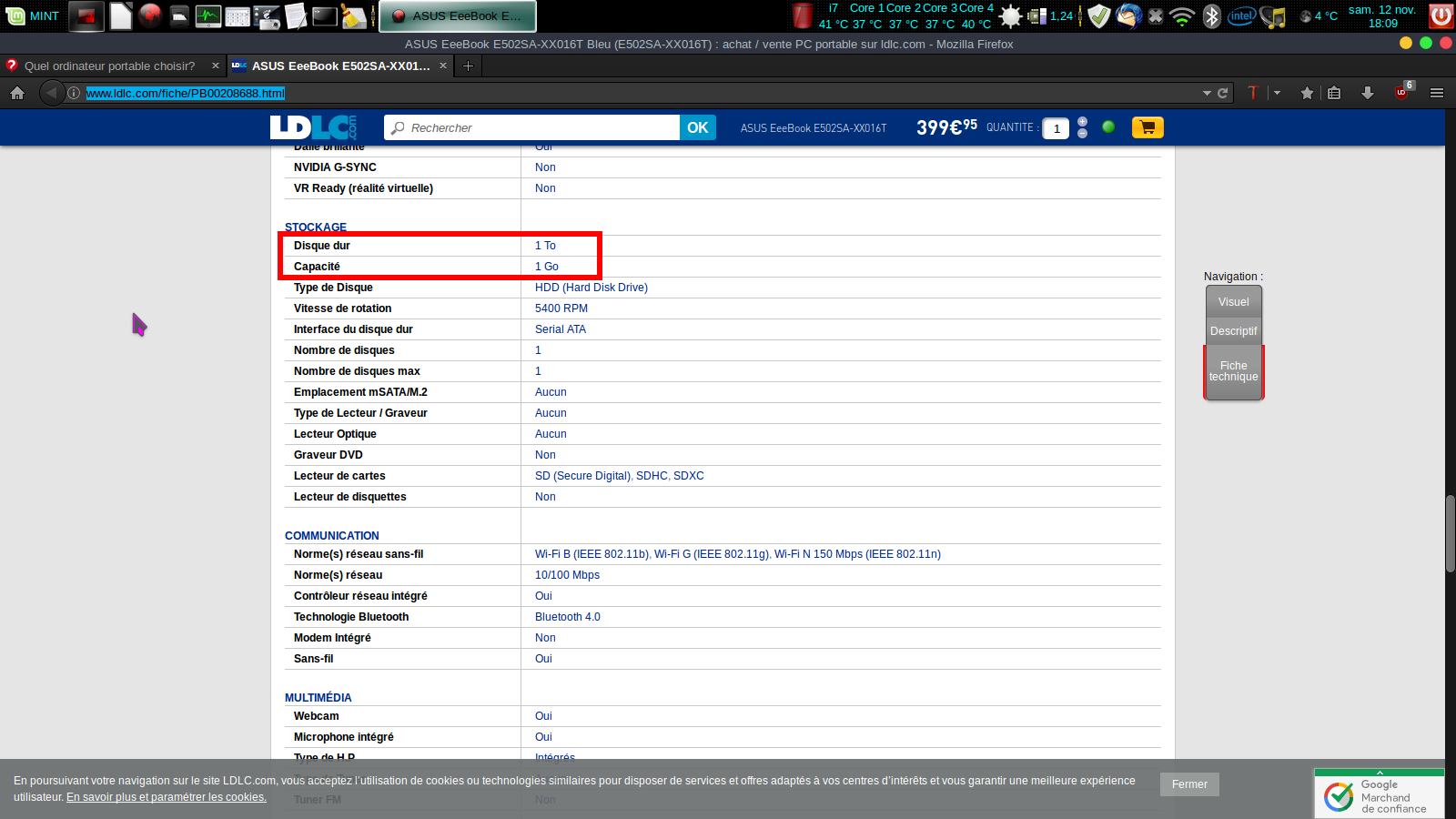Click in the Rechercher search field
This screenshot has height=819, width=1456.
(x=531, y=127)
